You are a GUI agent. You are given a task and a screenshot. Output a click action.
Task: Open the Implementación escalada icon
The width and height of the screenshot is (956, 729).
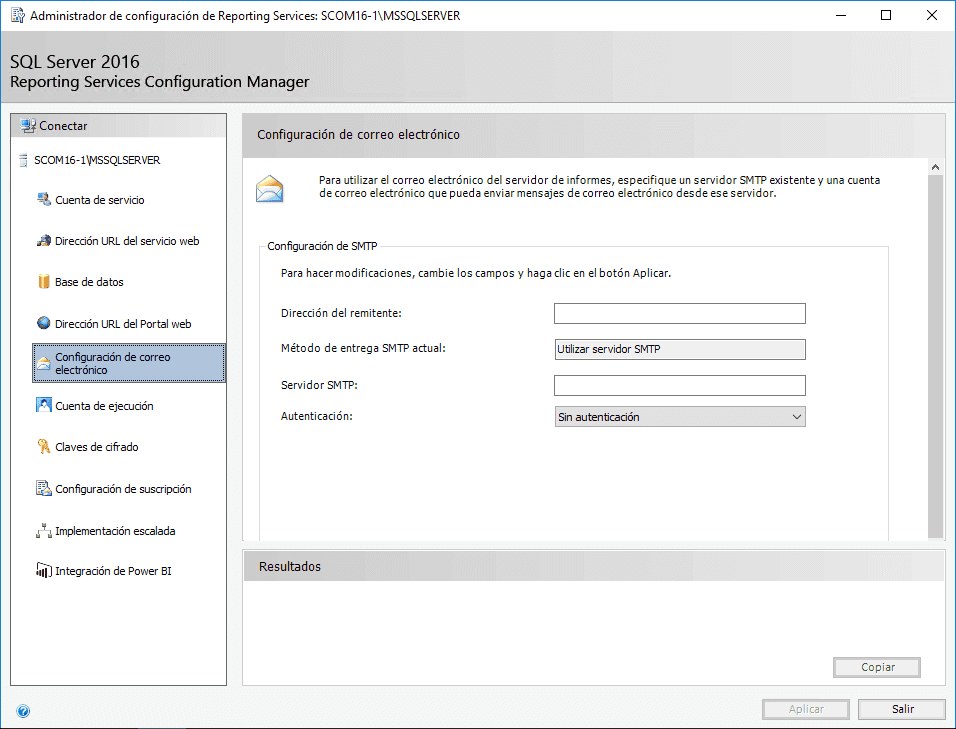(44, 531)
